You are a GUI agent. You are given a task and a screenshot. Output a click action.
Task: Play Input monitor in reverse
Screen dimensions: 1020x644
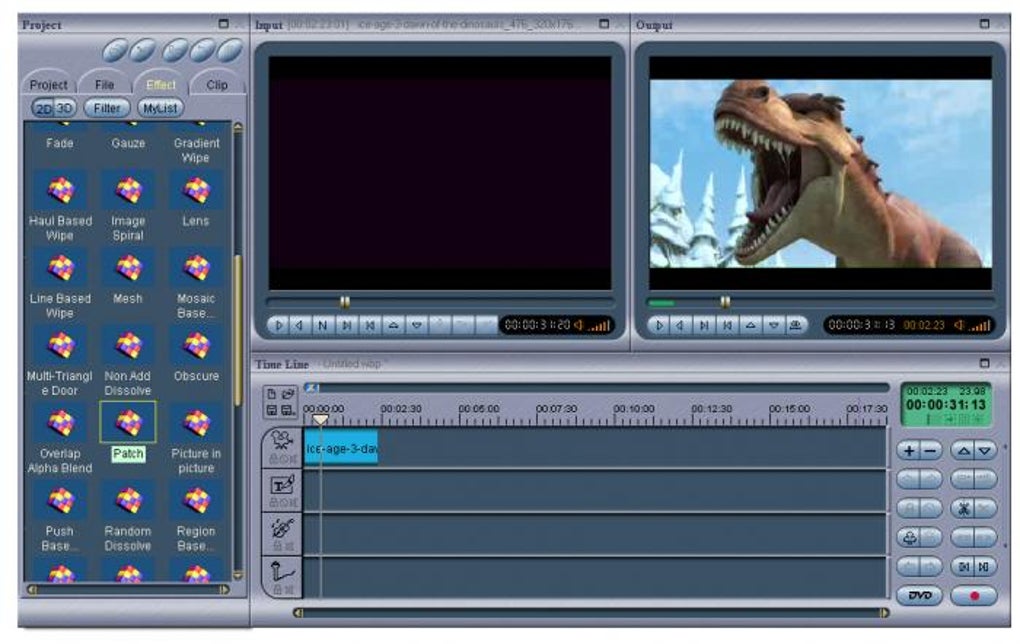(x=299, y=325)
